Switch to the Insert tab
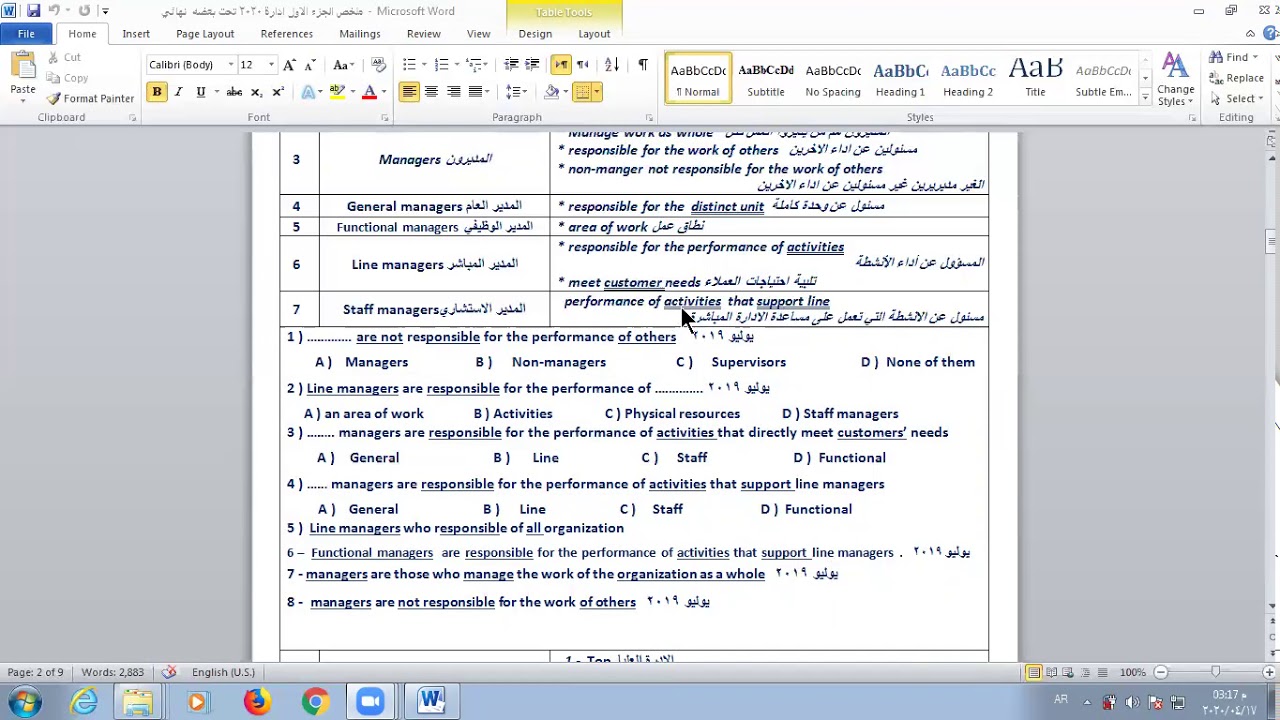The height and width of the screenshot is (720, 1280). click(136, 34)
